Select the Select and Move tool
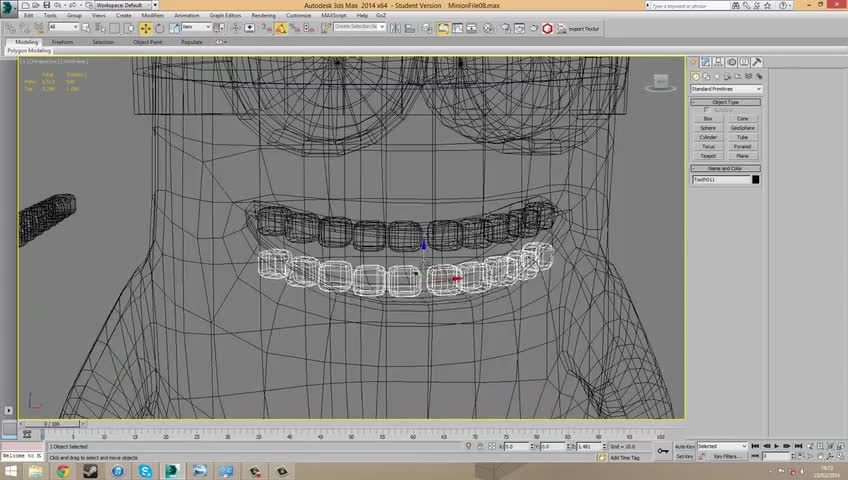The height and width of the screenshot is (480, 848). tap(146, 28)
